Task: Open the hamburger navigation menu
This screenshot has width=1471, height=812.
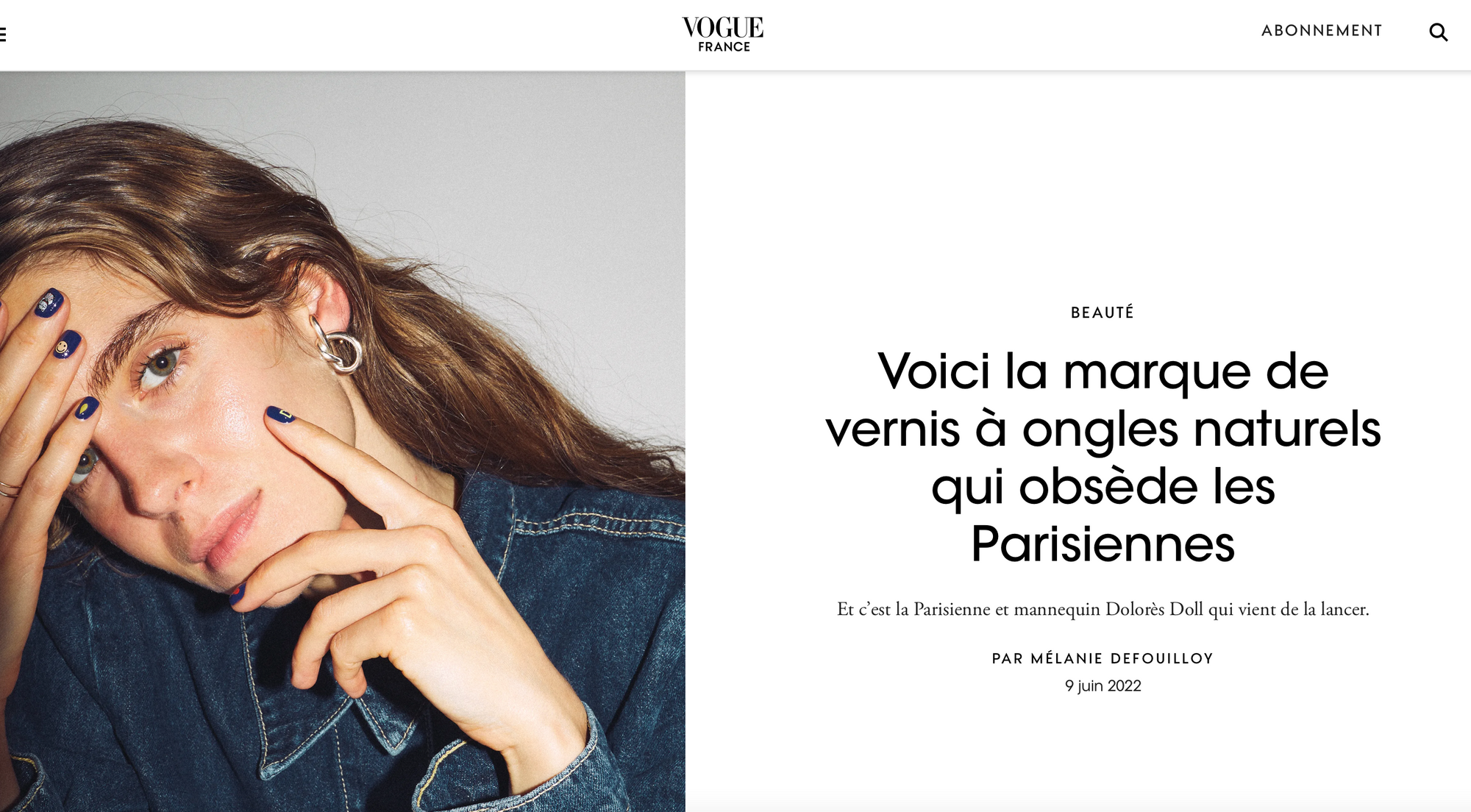Action: 3,34
